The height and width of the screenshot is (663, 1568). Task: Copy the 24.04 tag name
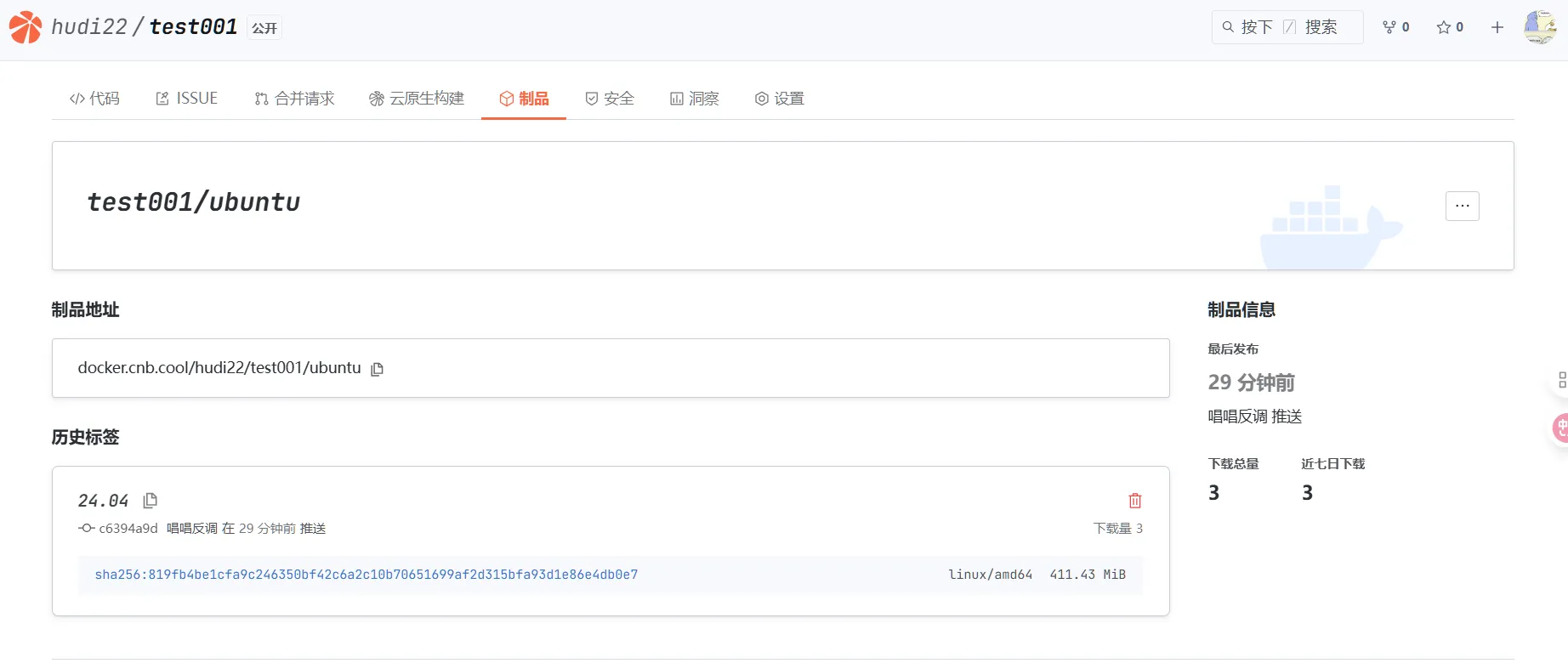point(151,501)
